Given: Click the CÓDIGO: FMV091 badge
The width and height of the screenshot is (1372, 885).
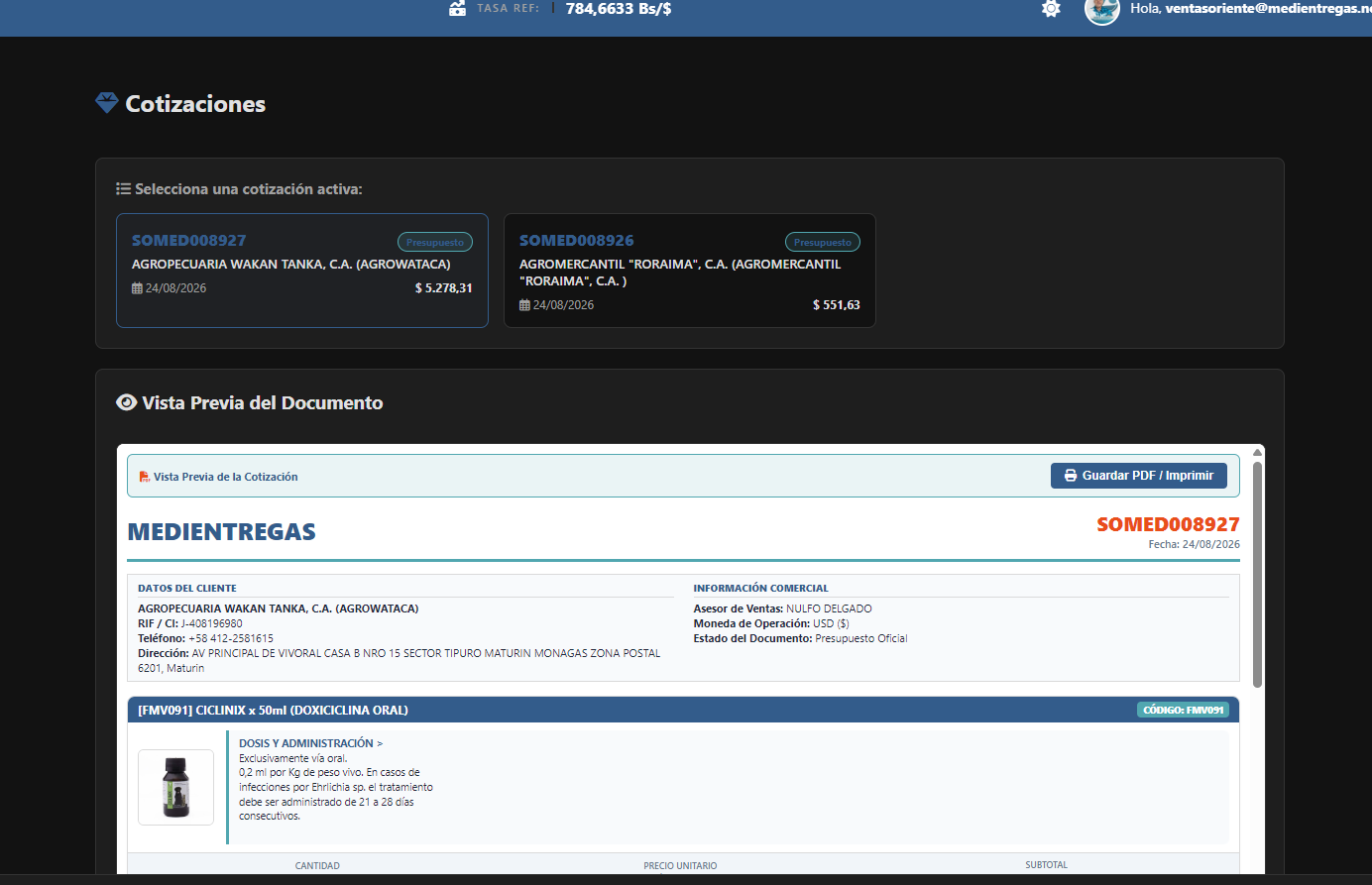Looking at the screenshot, I should [1183, 710].
